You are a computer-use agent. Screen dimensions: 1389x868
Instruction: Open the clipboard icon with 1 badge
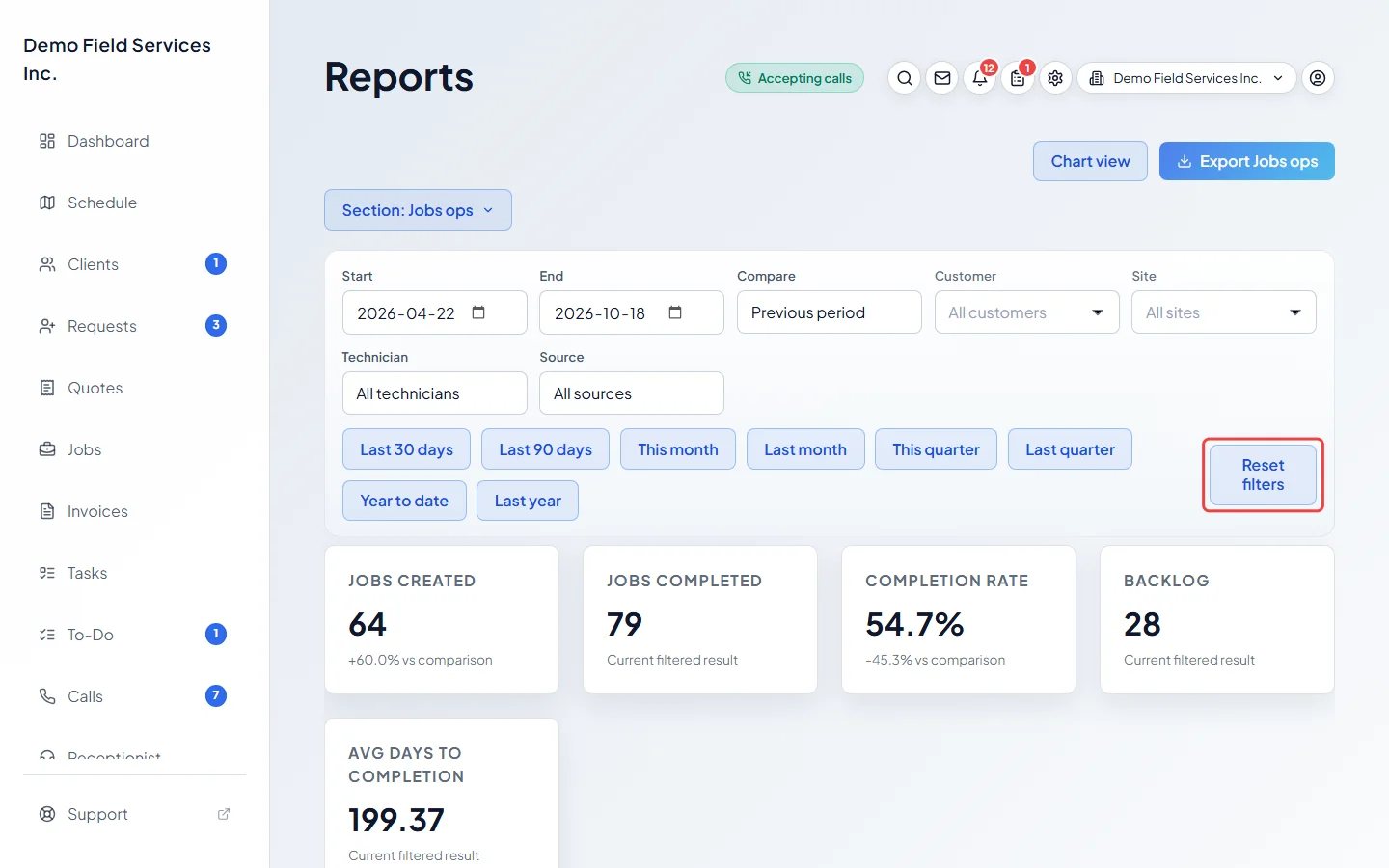point(1018,78)
